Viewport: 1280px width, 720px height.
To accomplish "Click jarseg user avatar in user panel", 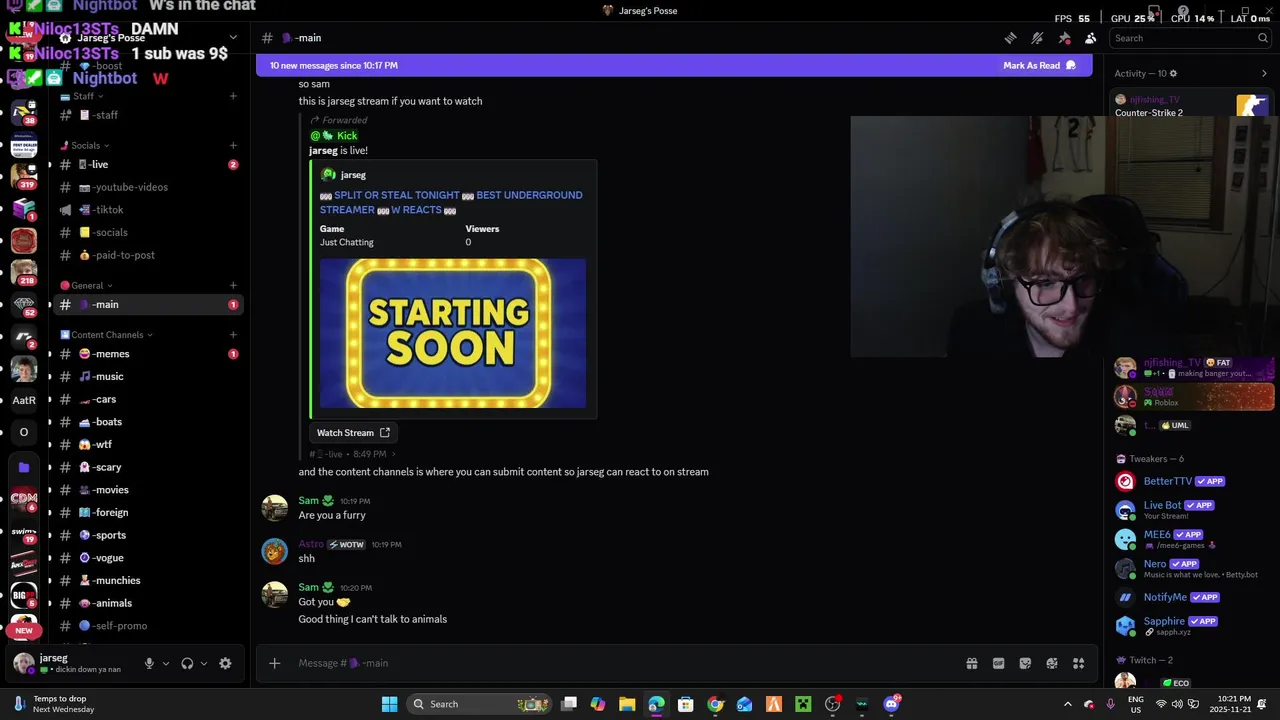I will (x=23, y=663).
